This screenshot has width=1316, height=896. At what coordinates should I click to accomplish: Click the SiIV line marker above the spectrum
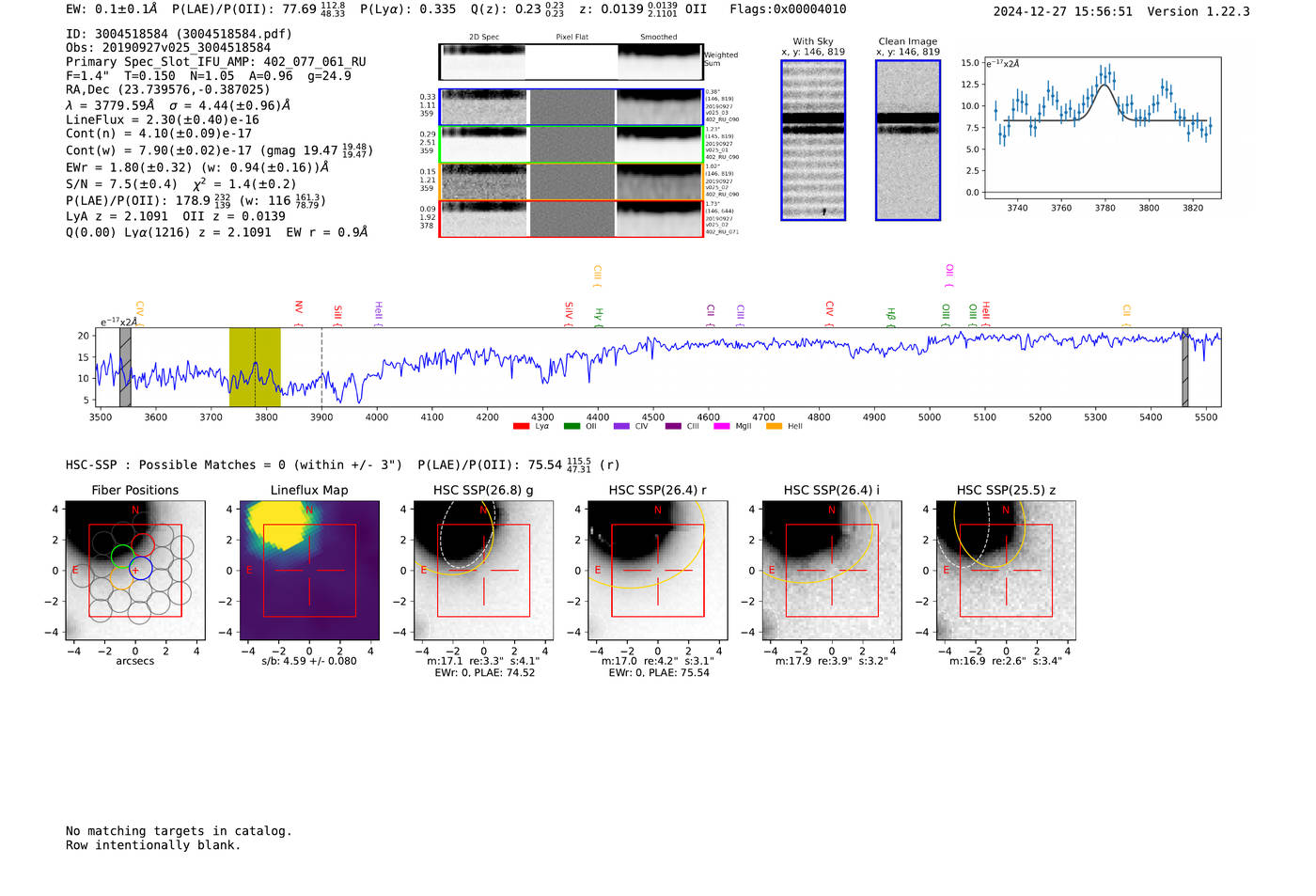click(569, 313)
